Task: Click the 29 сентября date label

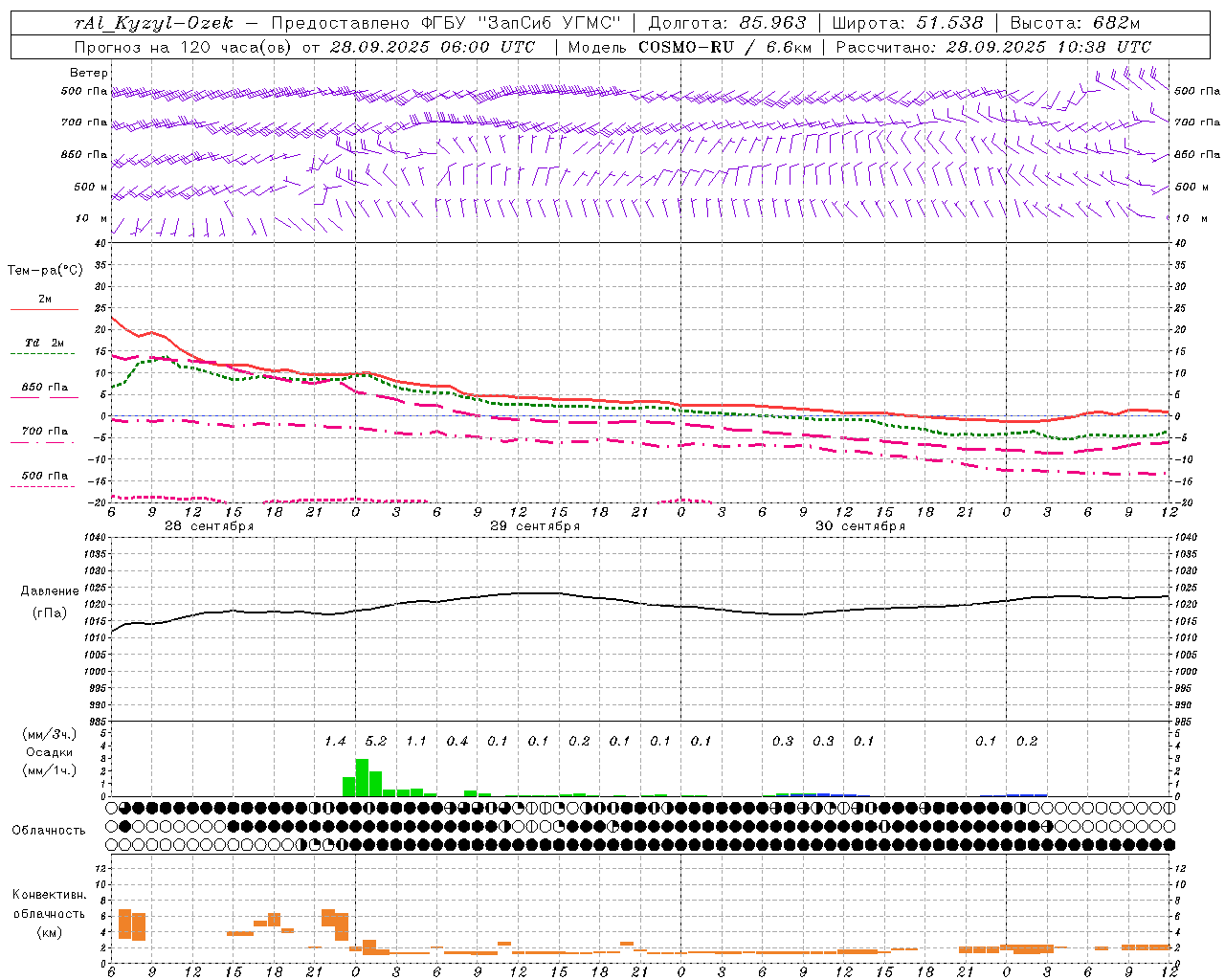Action: point(535,526)
